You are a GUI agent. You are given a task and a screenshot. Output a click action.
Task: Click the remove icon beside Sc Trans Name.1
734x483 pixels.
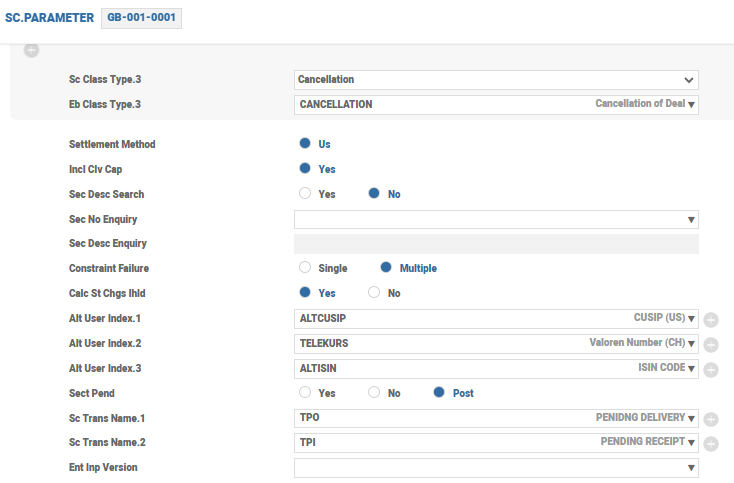coord(711,420)
